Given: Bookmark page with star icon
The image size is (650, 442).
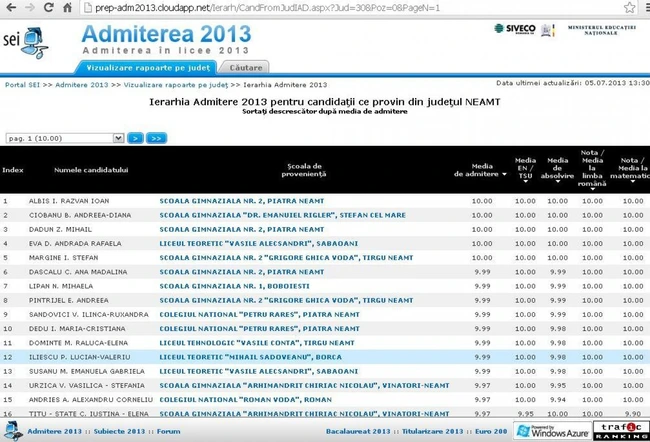Looking at the screenshot, I should pyautogui.click(x=629, y=7).
